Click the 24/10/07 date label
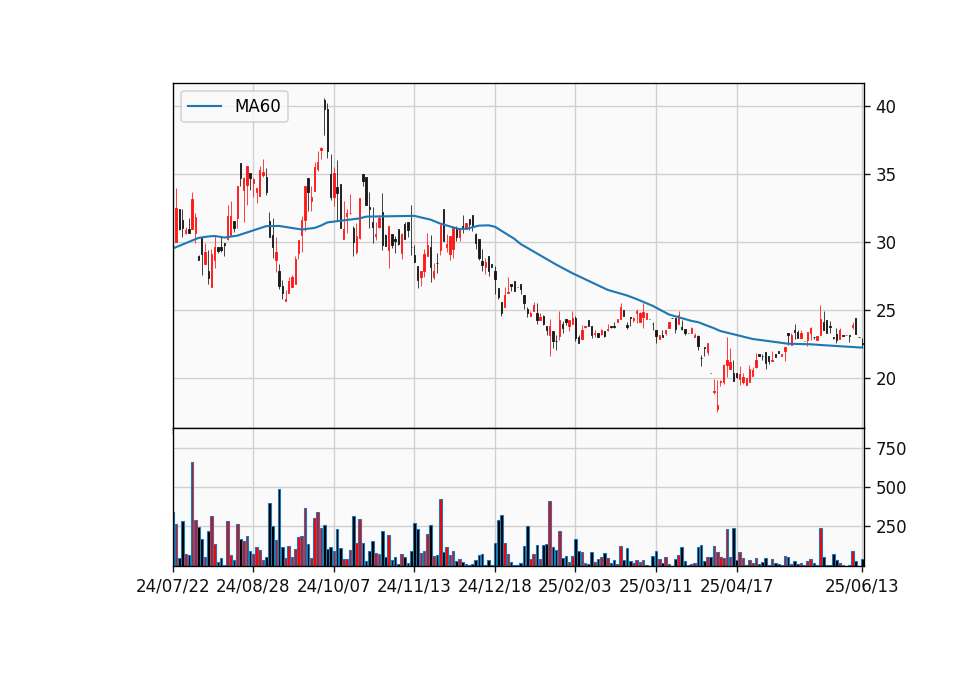Screen dimensions: 960x690 334,586
